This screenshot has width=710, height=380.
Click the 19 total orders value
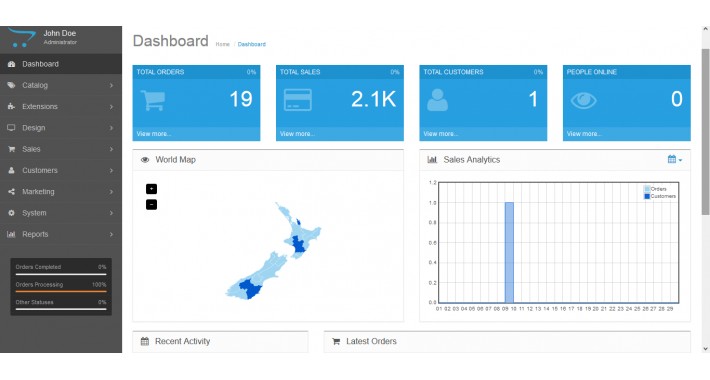240,99
